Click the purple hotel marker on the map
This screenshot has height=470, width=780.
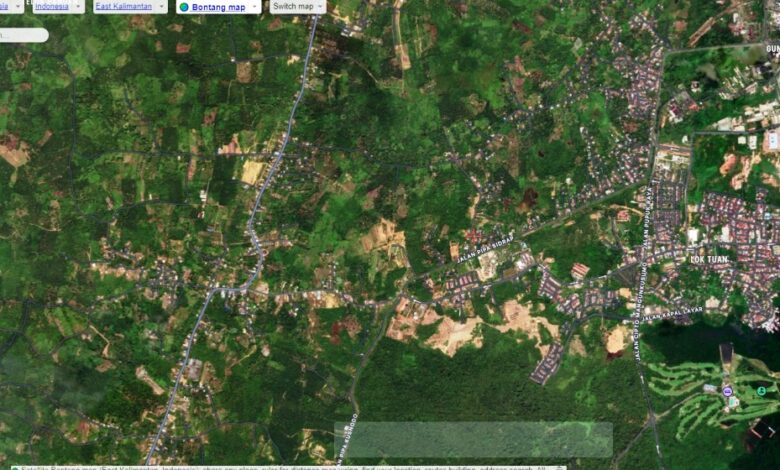pyautogui.click(x=727, y=390)
